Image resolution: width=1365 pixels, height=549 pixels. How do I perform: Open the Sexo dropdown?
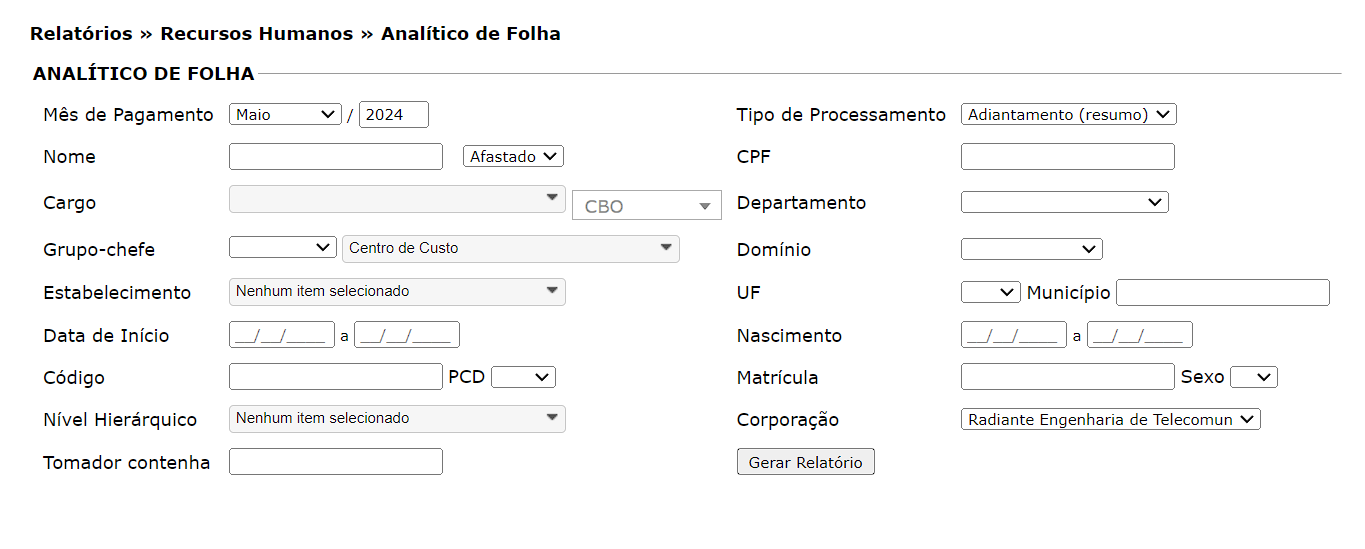tap(1253, 377)
